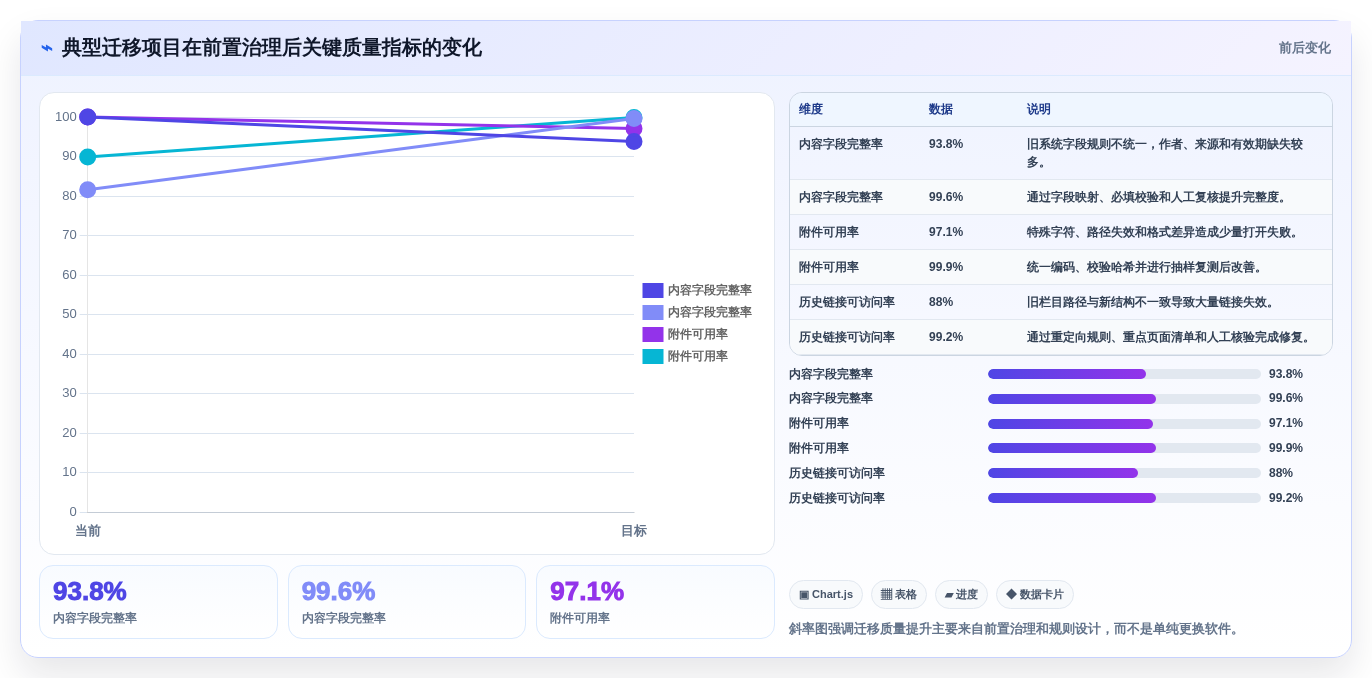Click the description starting 旧栏目路径与新结构不一致
Image resolution: width=1372 pixels, height=678 pixels.
click(1153, 302)
